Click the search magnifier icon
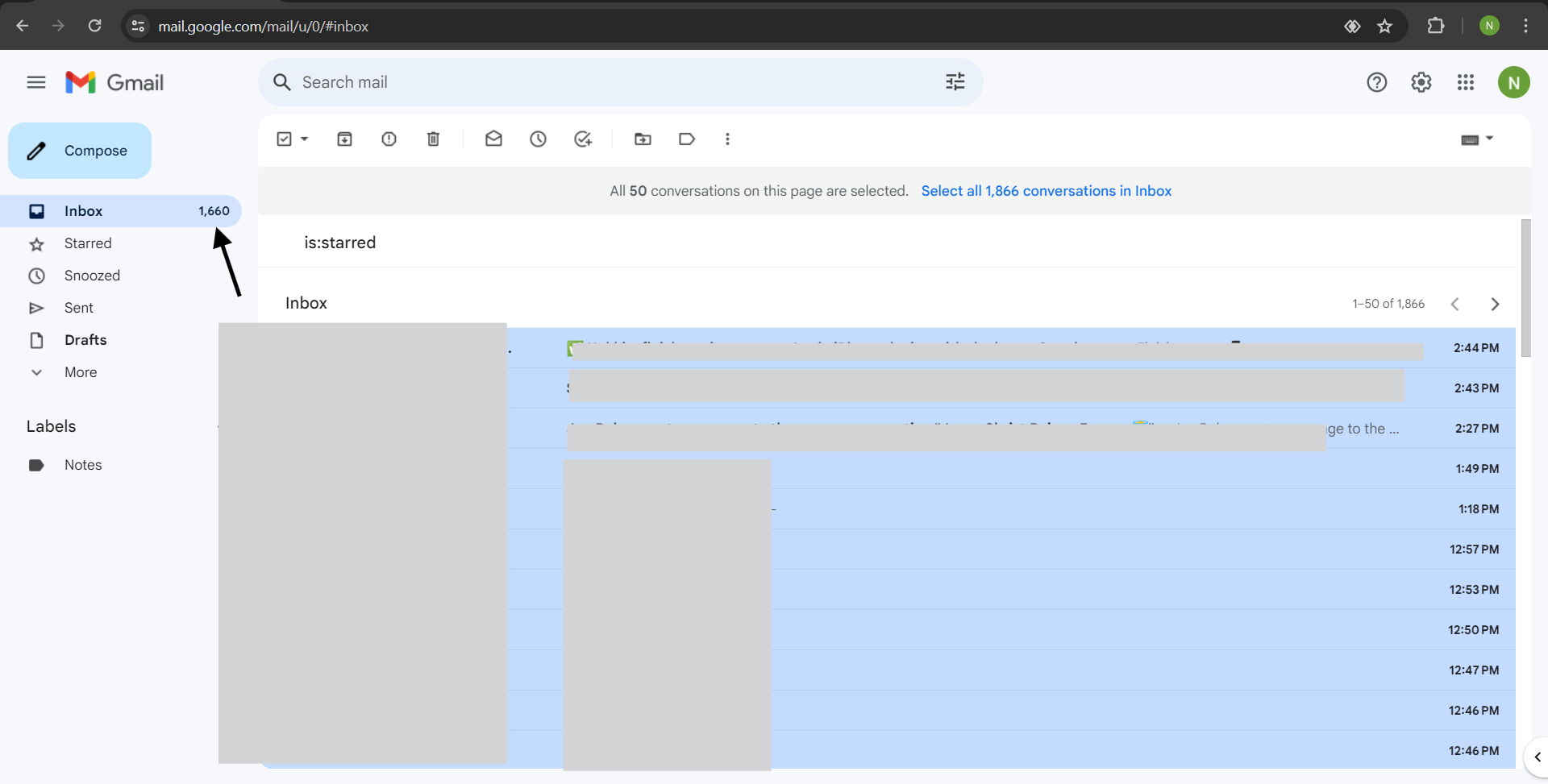Viewport: 1548px width, 784px height. pyautogui.click(x=281, y=82)
